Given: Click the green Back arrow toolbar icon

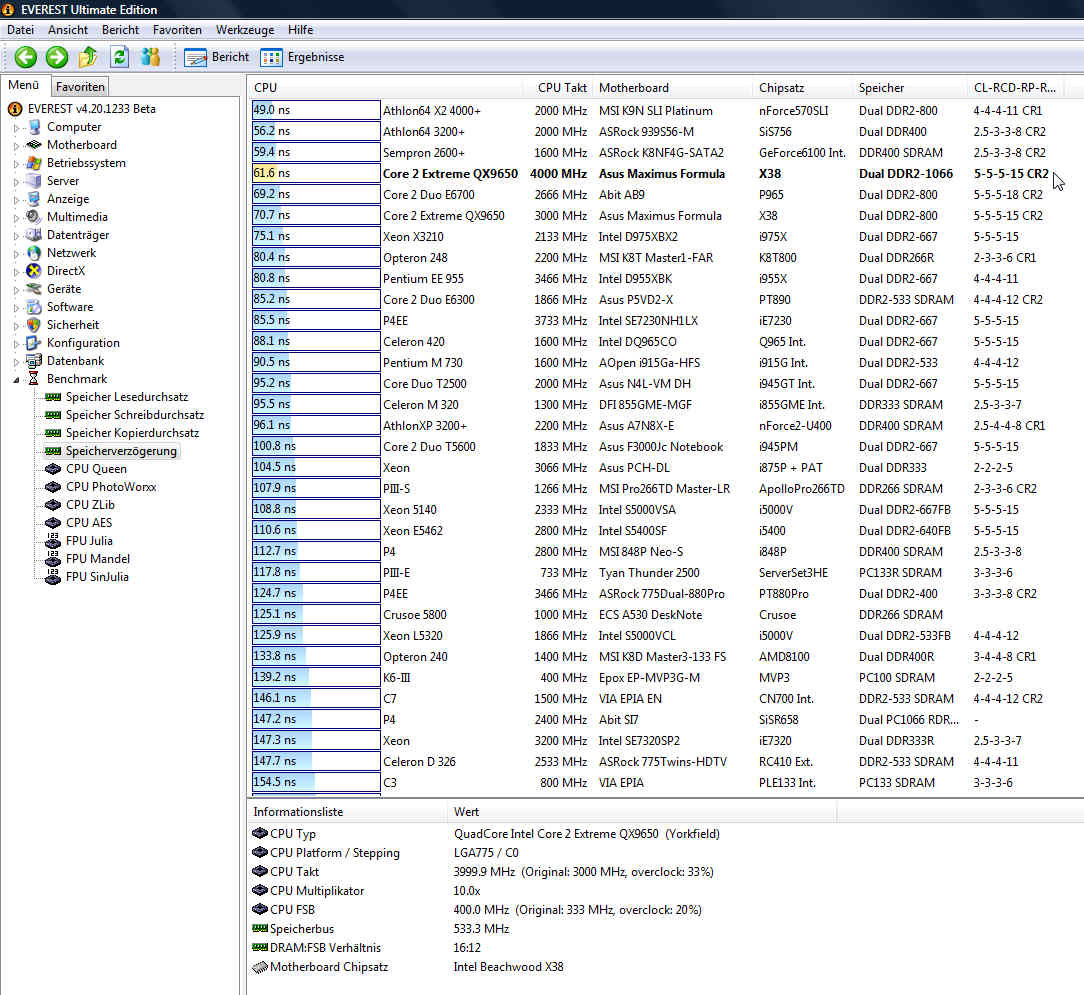Looking at the screenshot, I should click(26, 57).
